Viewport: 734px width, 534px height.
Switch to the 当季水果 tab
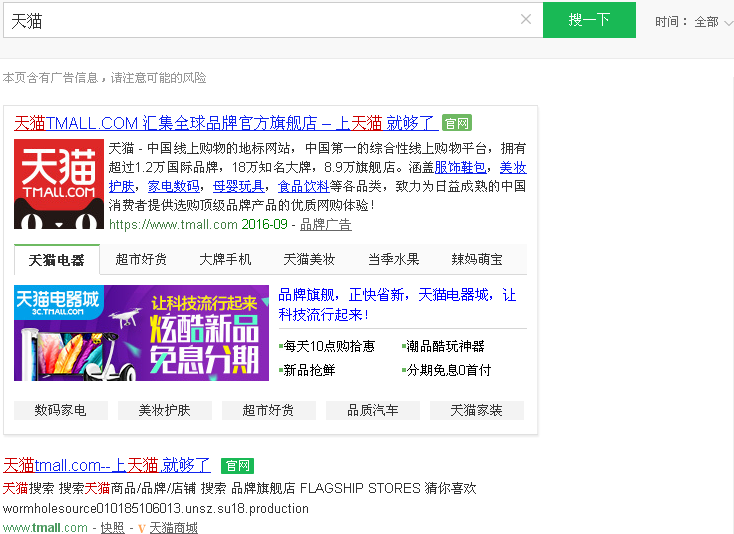(x=393, y=259)
